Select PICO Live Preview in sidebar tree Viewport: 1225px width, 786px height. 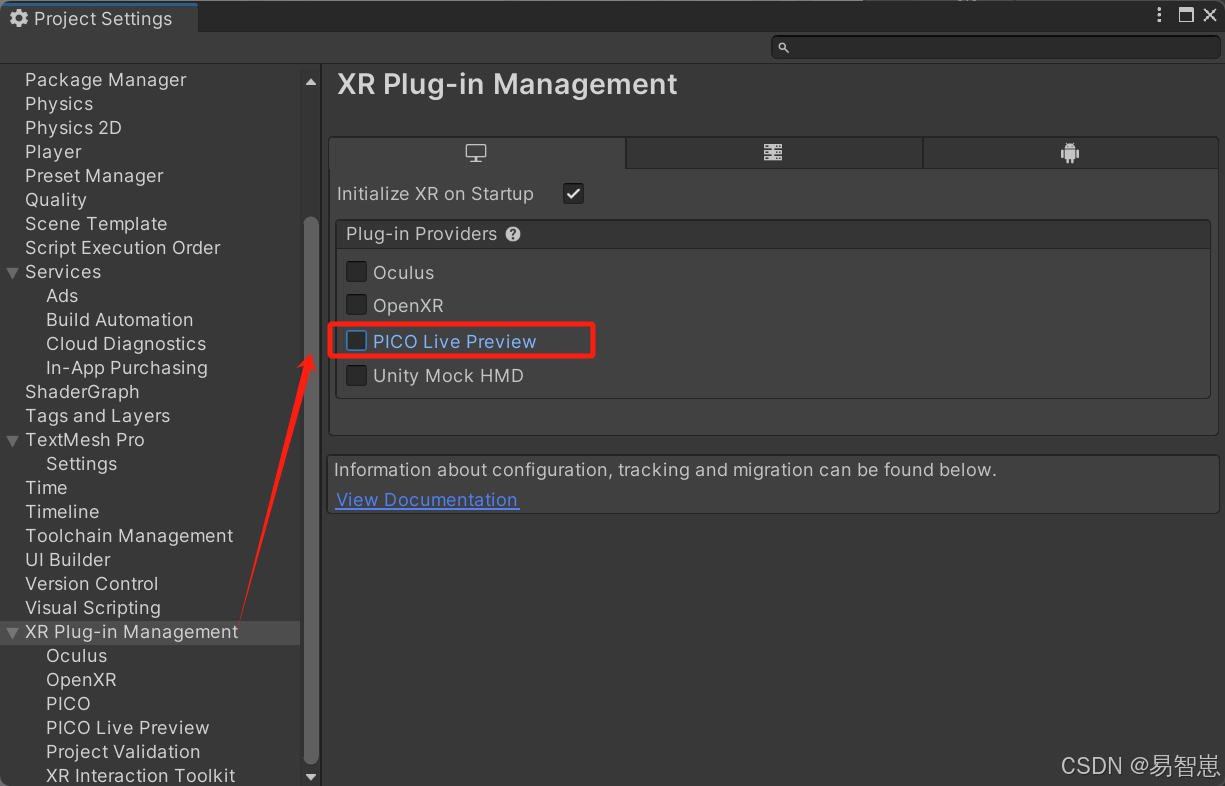tap(128, 728)
